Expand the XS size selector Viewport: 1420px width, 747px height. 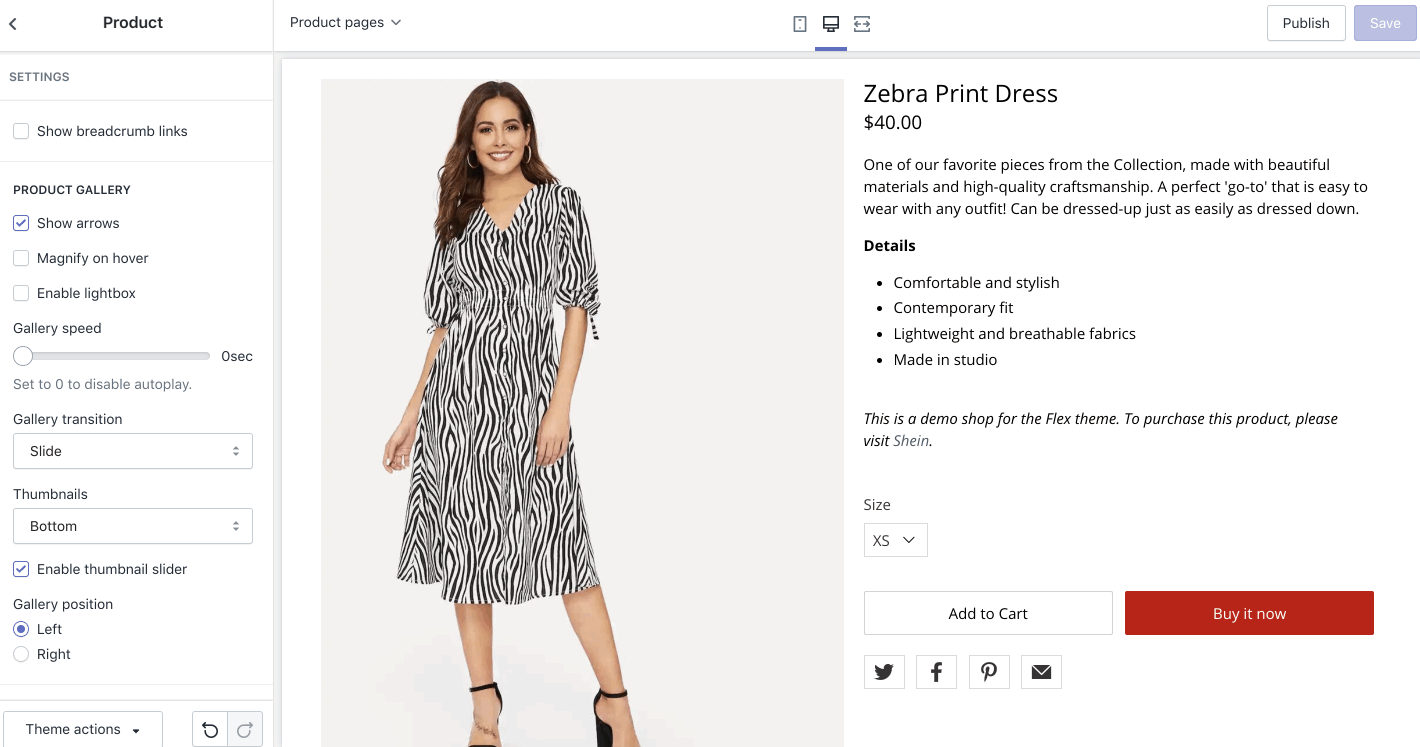895,540
